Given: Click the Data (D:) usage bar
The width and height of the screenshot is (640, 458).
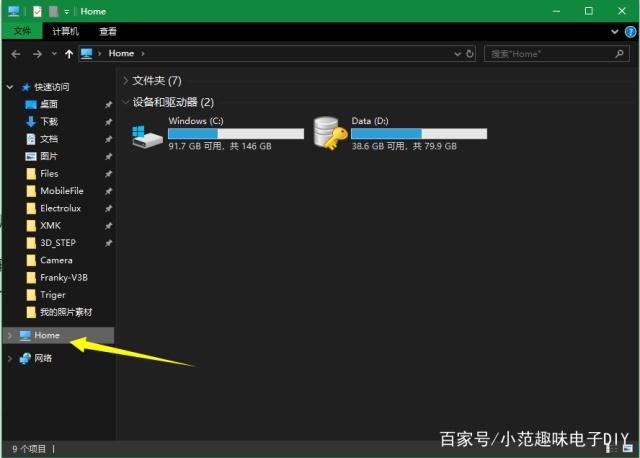Looking at the screenshot, I should click(x=419, y=134).
